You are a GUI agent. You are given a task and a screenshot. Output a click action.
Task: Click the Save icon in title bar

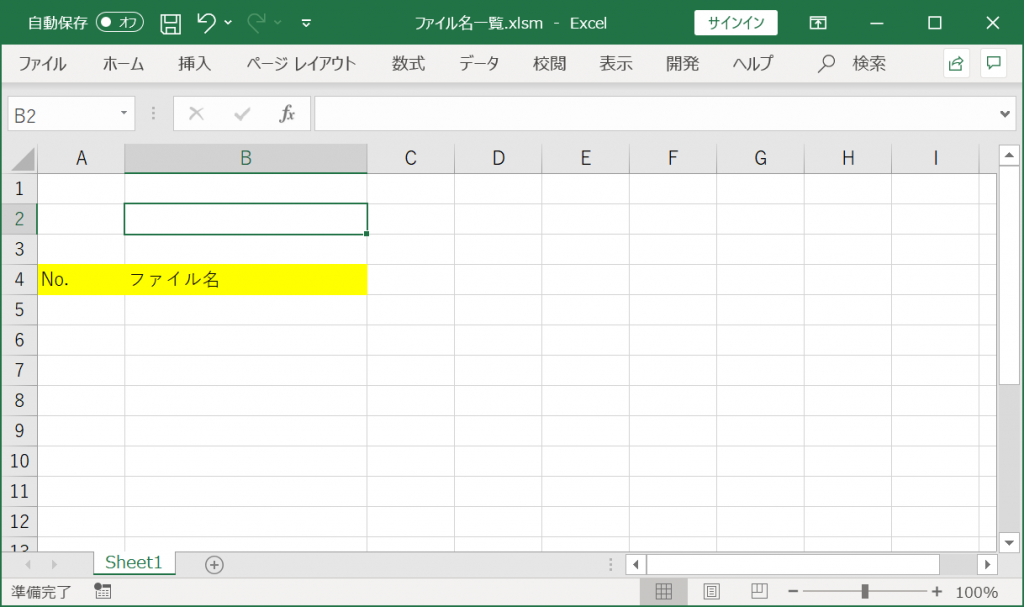pos(170,24)
